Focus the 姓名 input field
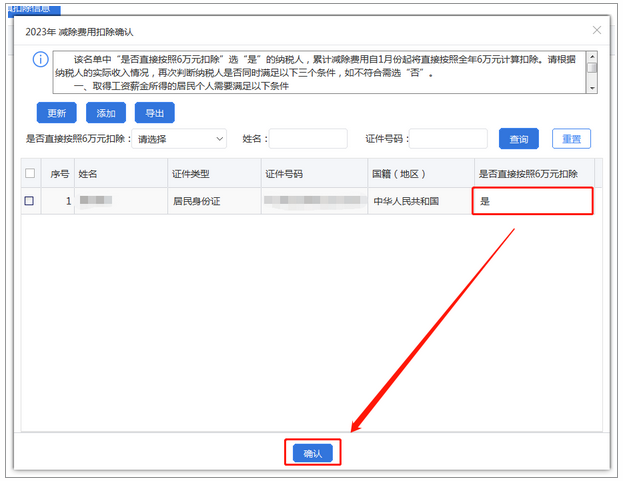Screen dimensions: 623x481 (308, 139)
